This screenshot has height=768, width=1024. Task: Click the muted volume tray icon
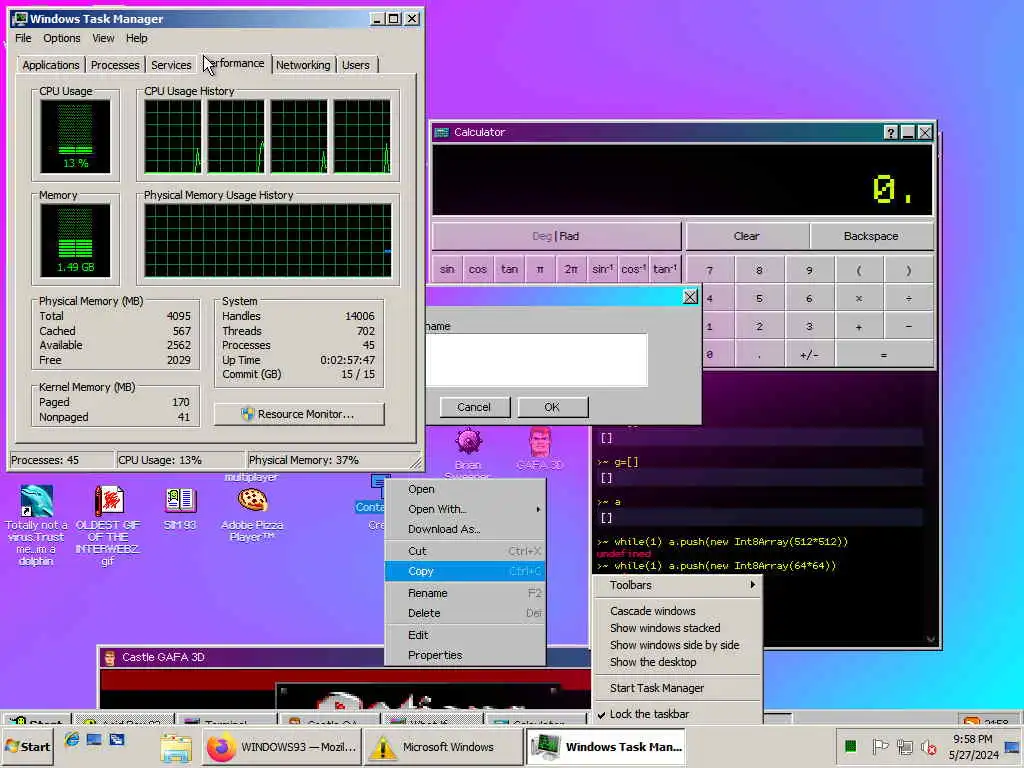click(929, 746)
